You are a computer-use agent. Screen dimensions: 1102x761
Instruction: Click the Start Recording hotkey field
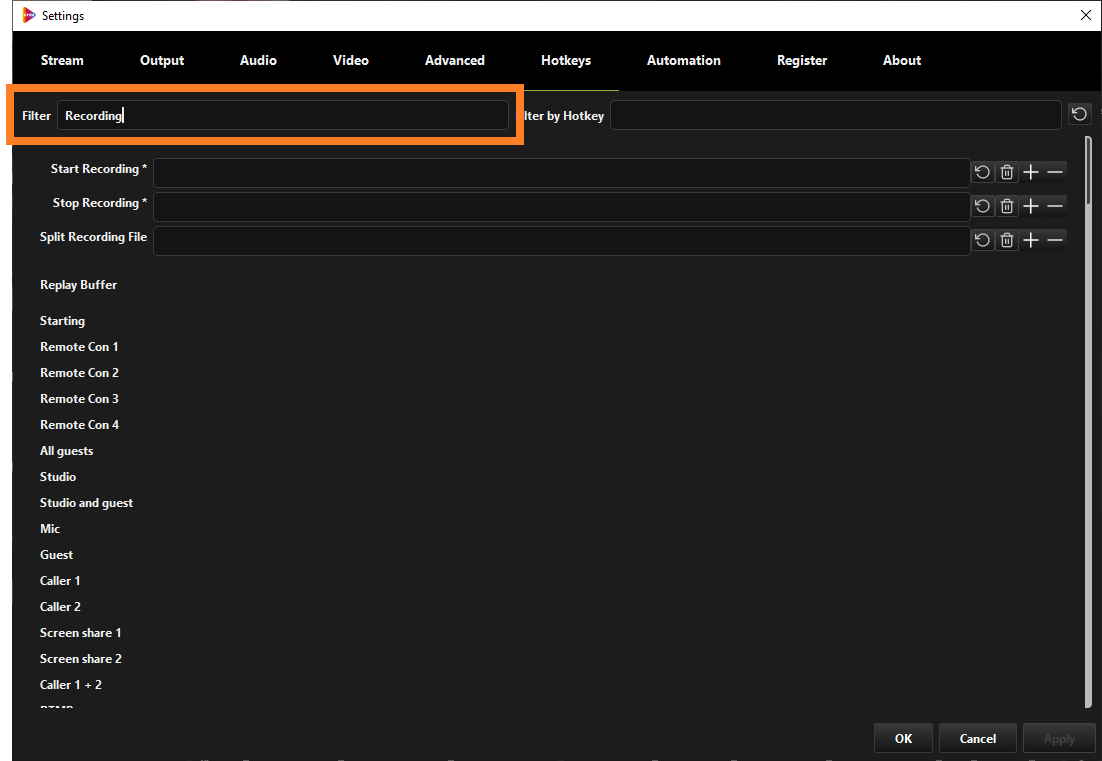coord(562,173)
